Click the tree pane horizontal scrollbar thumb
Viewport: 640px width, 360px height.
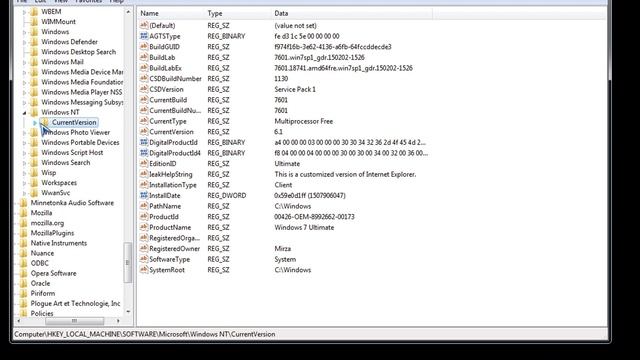tap(74, 321)
